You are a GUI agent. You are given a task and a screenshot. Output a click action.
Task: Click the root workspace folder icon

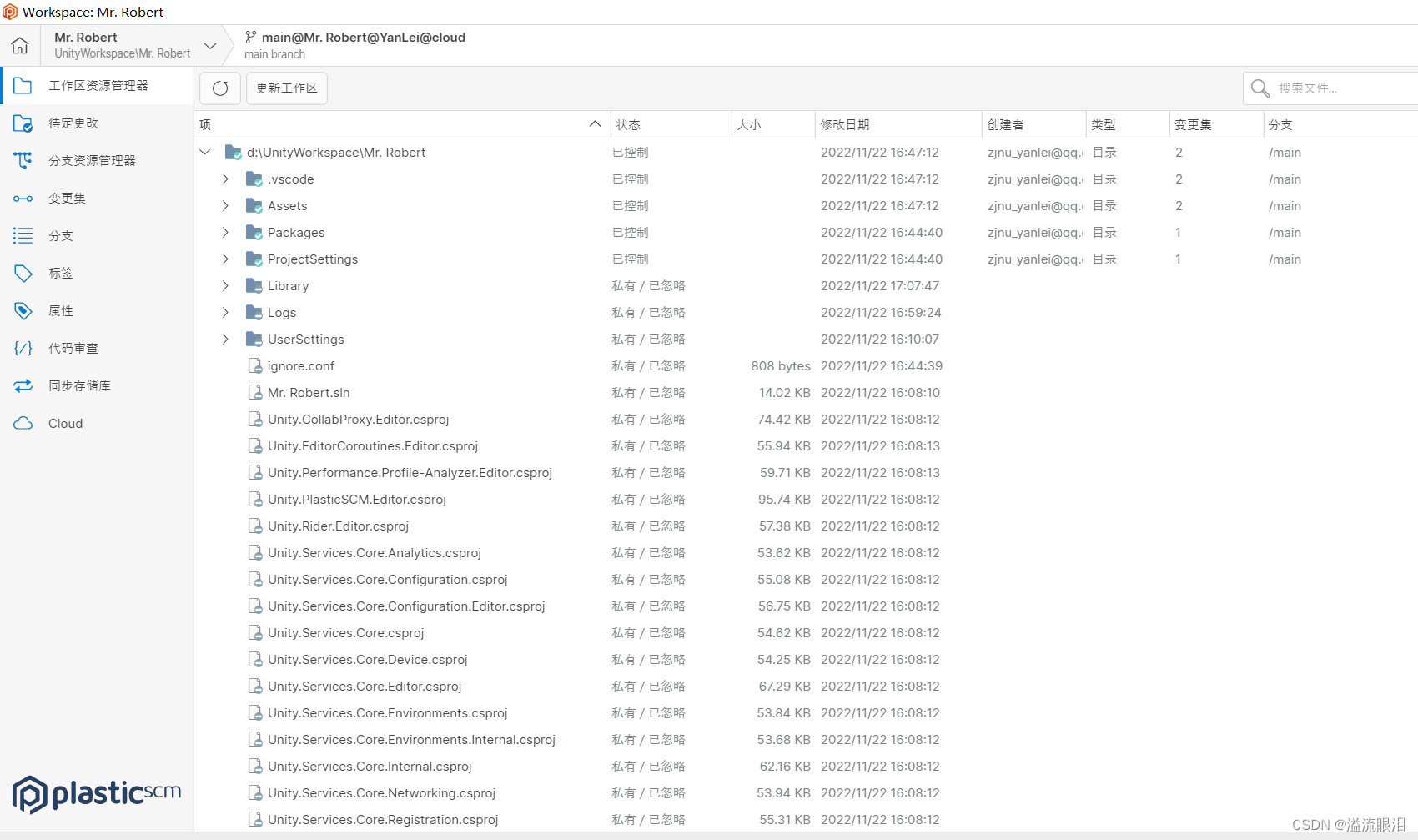pos(234,153)
